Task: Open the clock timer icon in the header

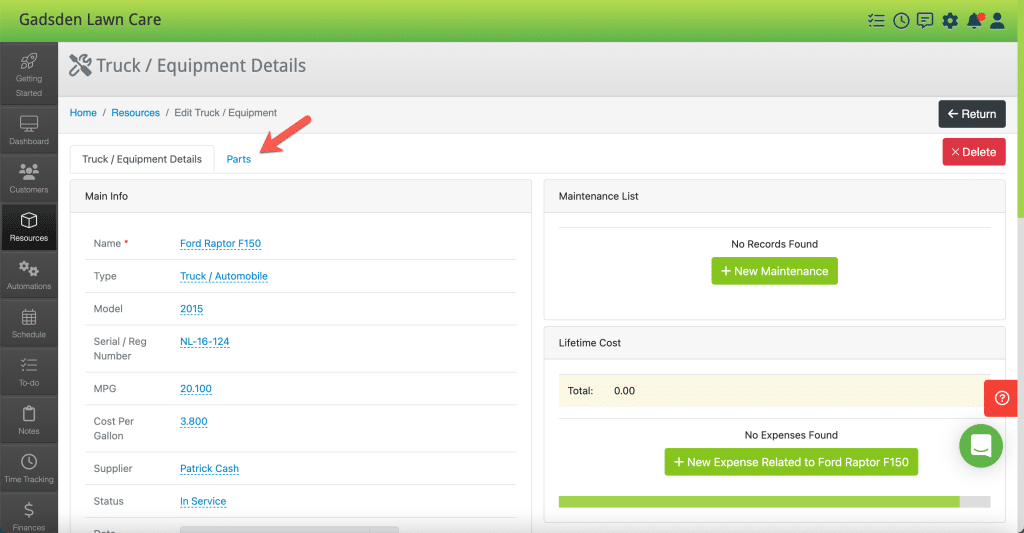Action: pyautogui.click(x=901, y=21)
